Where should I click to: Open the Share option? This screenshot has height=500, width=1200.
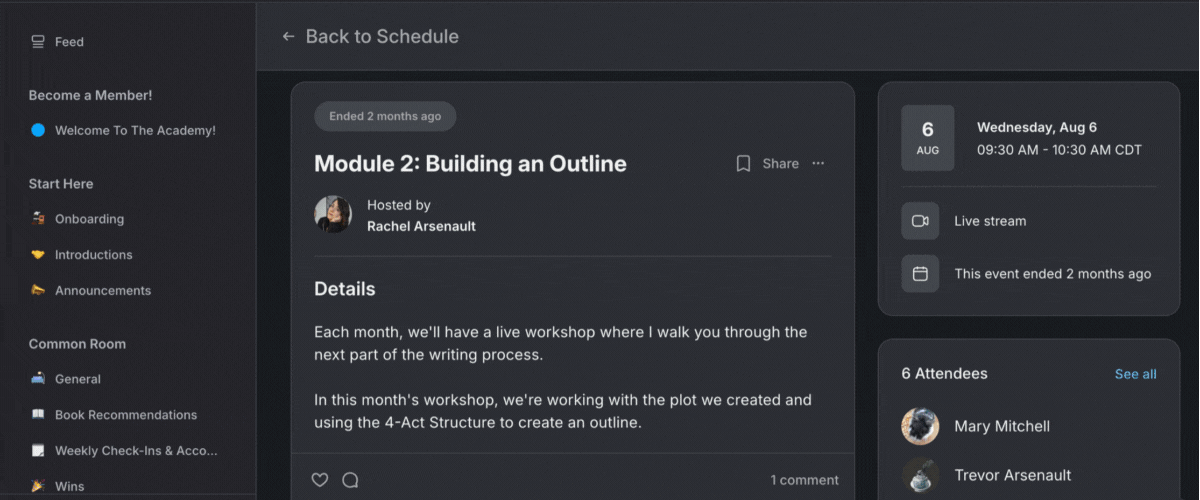(x=780, y=164)
